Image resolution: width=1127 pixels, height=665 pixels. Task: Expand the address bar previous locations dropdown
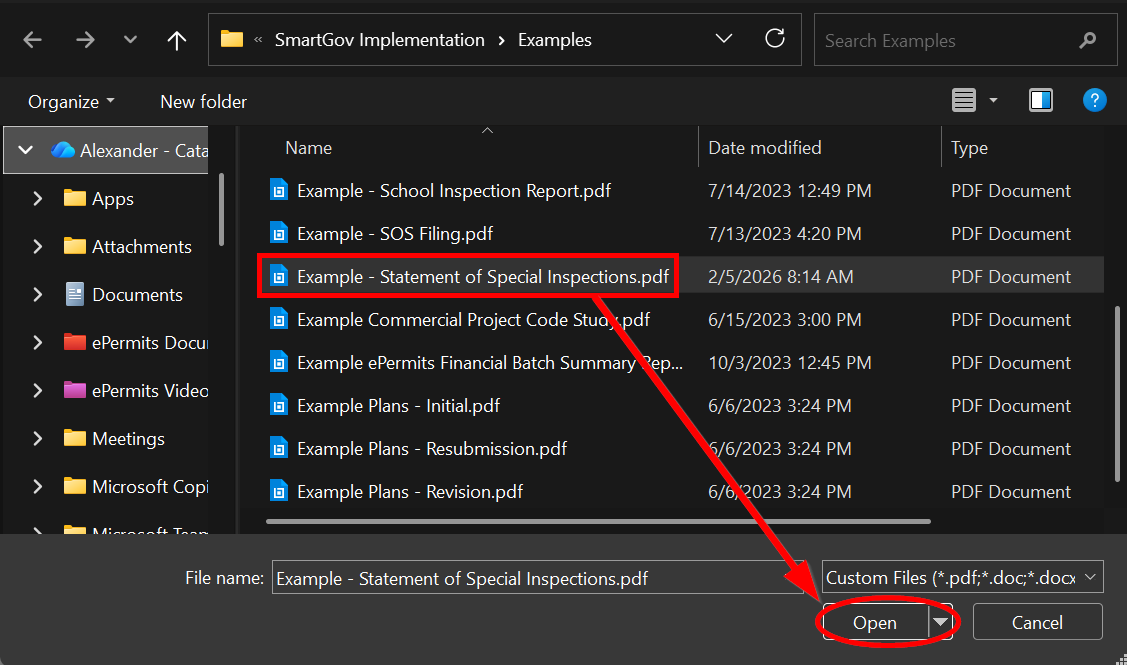pos(724,40)
